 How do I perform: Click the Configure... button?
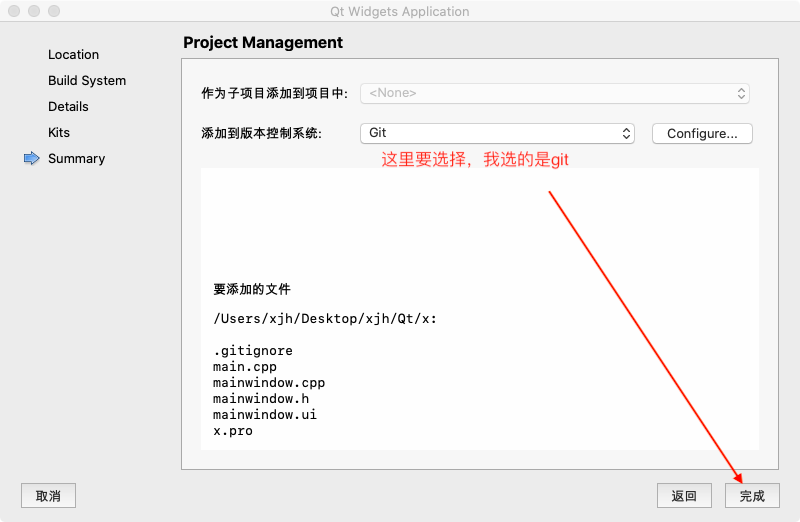point(702,133)
